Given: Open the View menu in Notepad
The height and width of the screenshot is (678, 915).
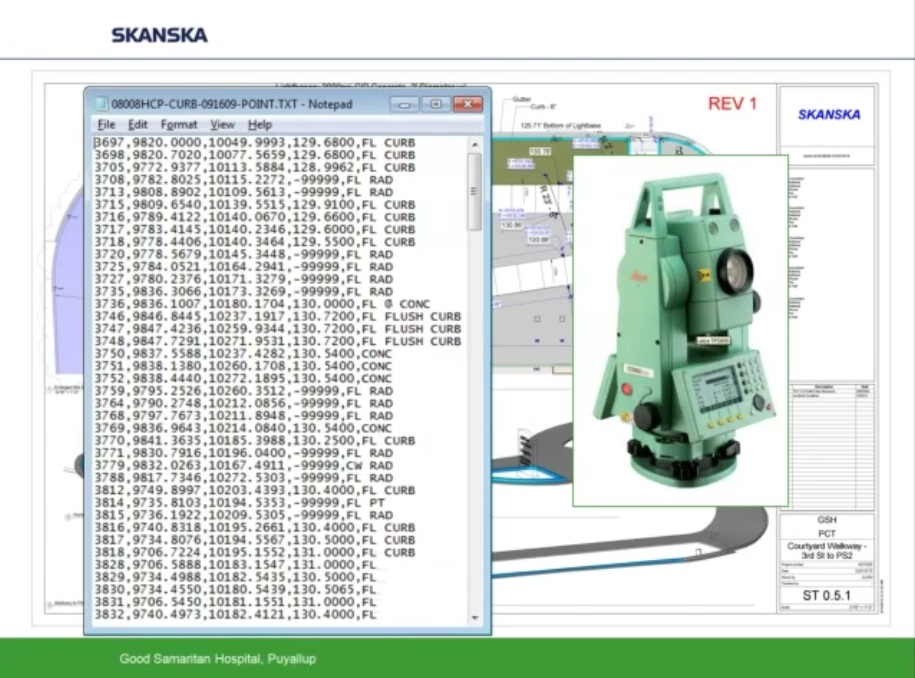Looking at the screenshot, I should pos(222,125).
